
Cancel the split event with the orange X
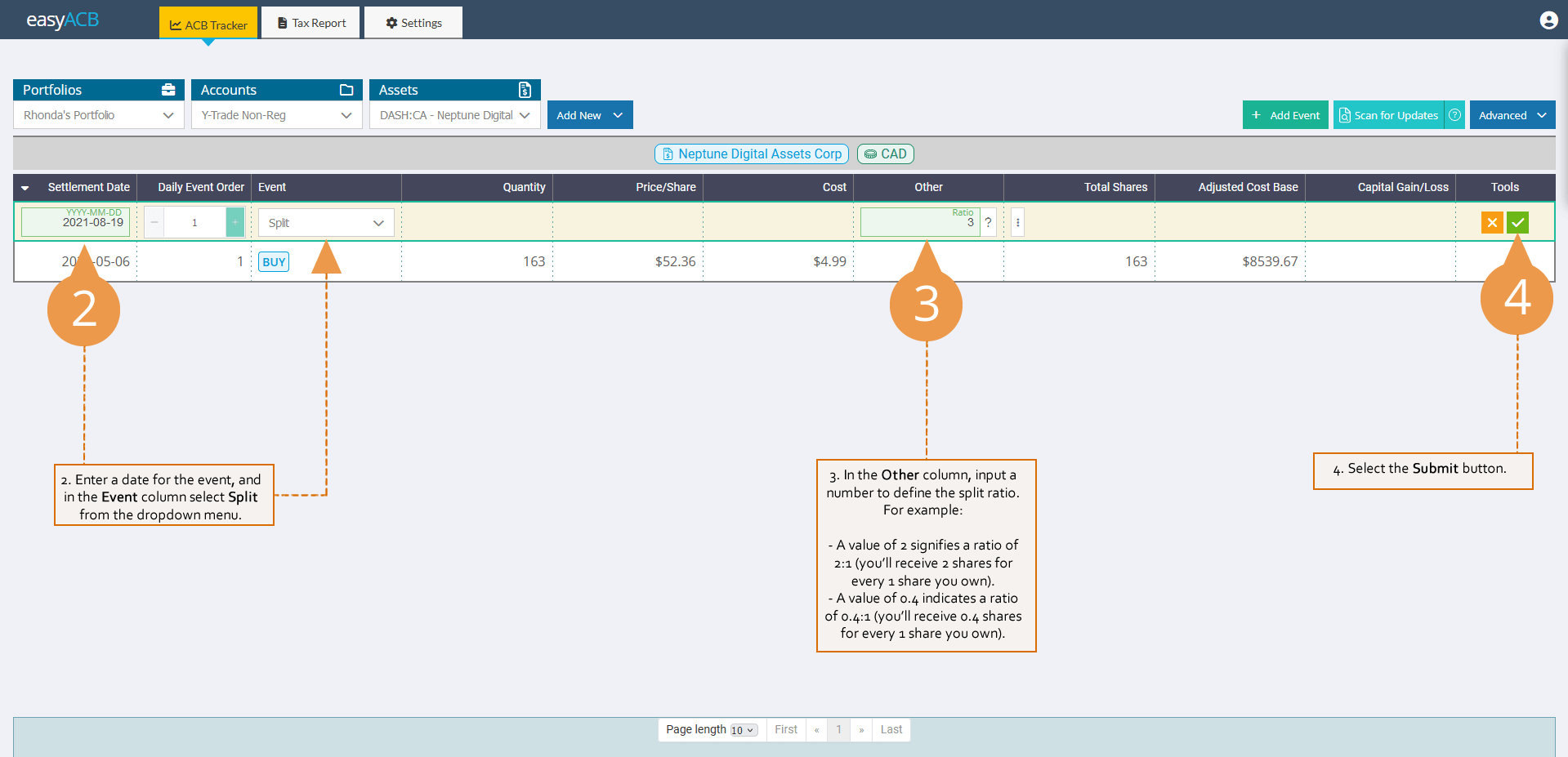[x=1492, y=222]
